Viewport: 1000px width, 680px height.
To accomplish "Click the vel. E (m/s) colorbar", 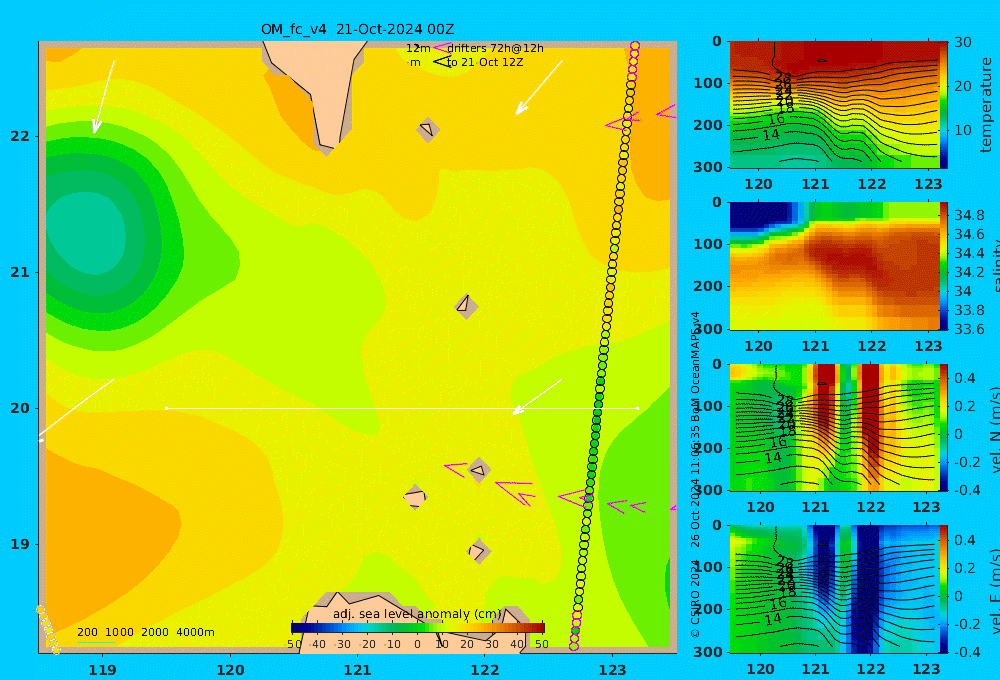I will pyautogui.click(x=943, y=589).
